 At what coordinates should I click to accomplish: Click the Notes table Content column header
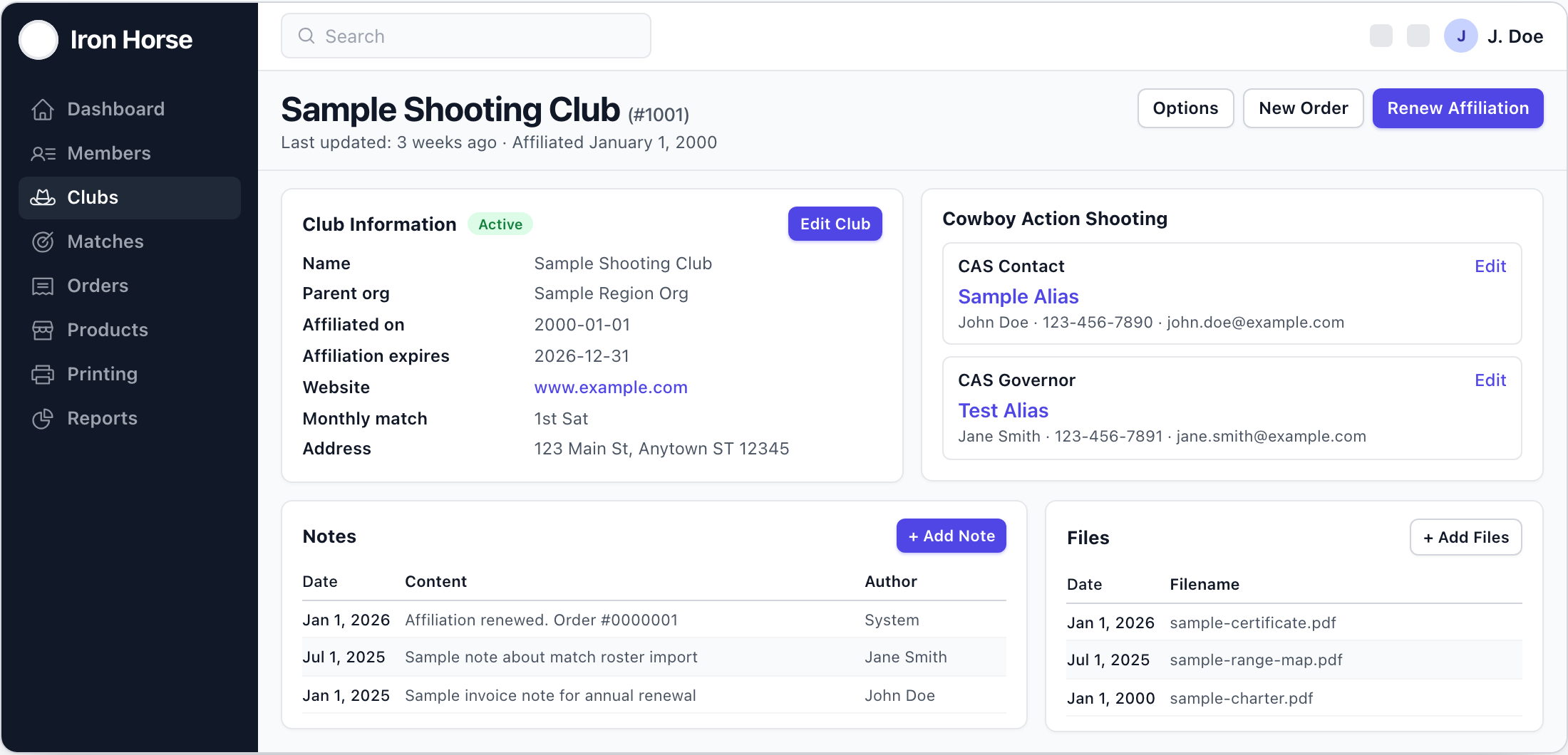435,581
